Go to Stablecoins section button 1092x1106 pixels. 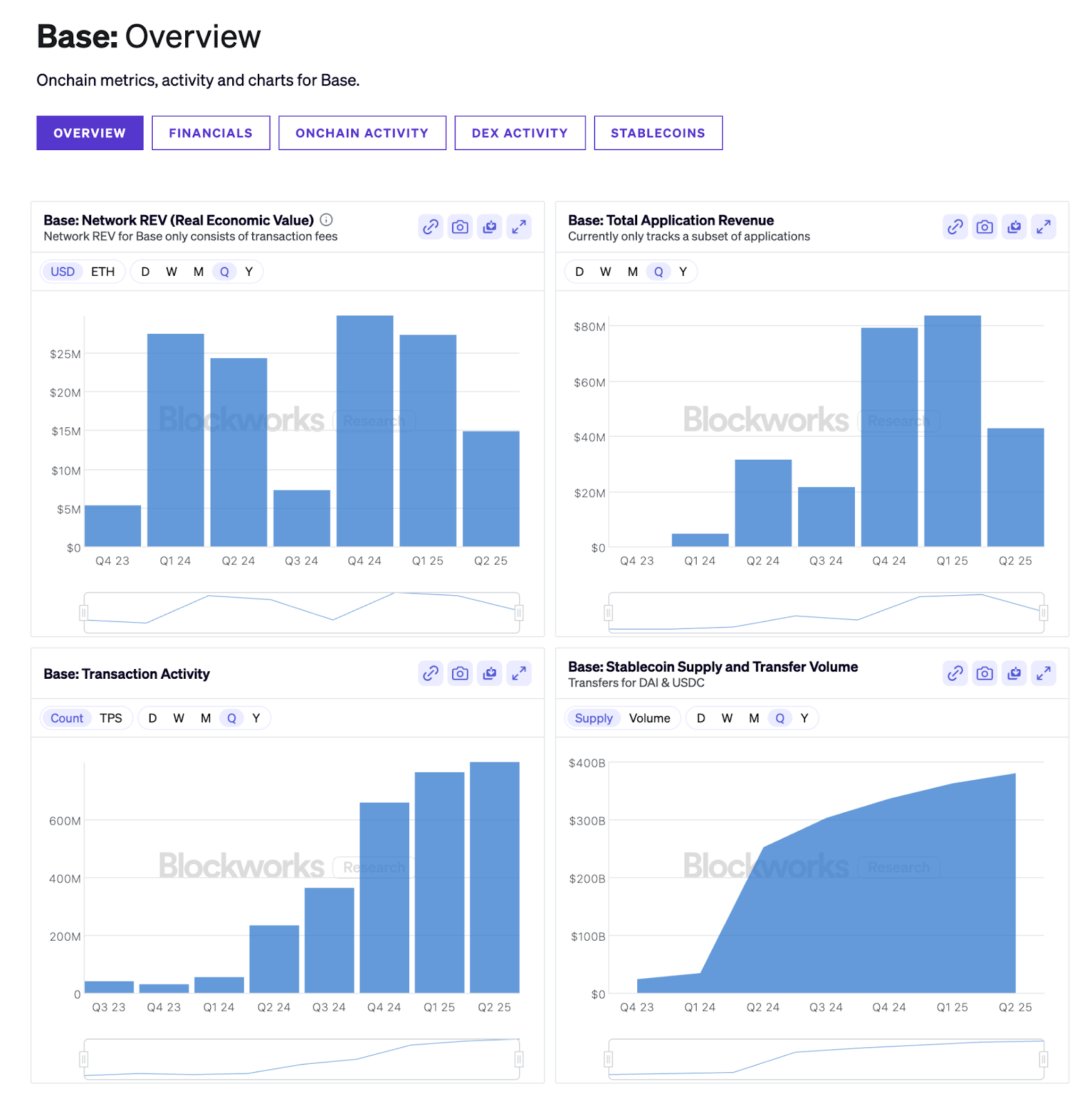(657, 133)
